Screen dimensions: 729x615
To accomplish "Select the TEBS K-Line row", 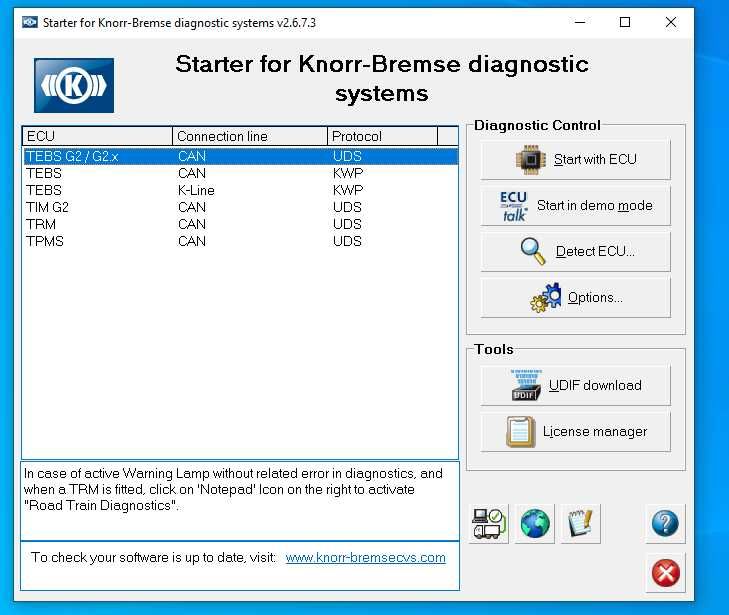I will [x=240, y=190].
